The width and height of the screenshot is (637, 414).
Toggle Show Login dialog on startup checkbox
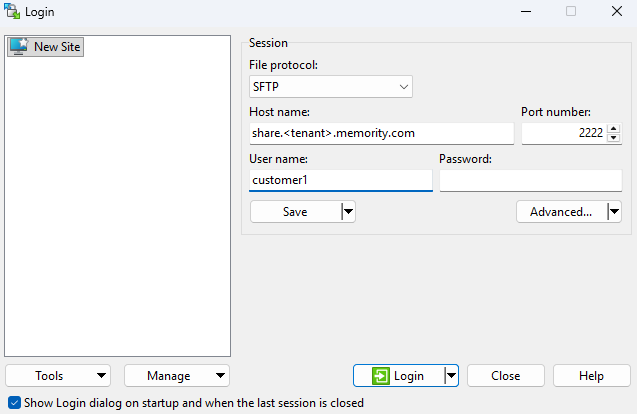pyautogui.click(x=13, y=403)
